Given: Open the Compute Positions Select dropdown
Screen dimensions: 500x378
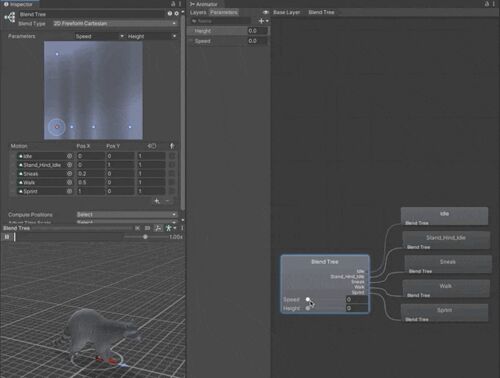Looking at the screenshot, I should pyautogui.click(x=127, y=214).
